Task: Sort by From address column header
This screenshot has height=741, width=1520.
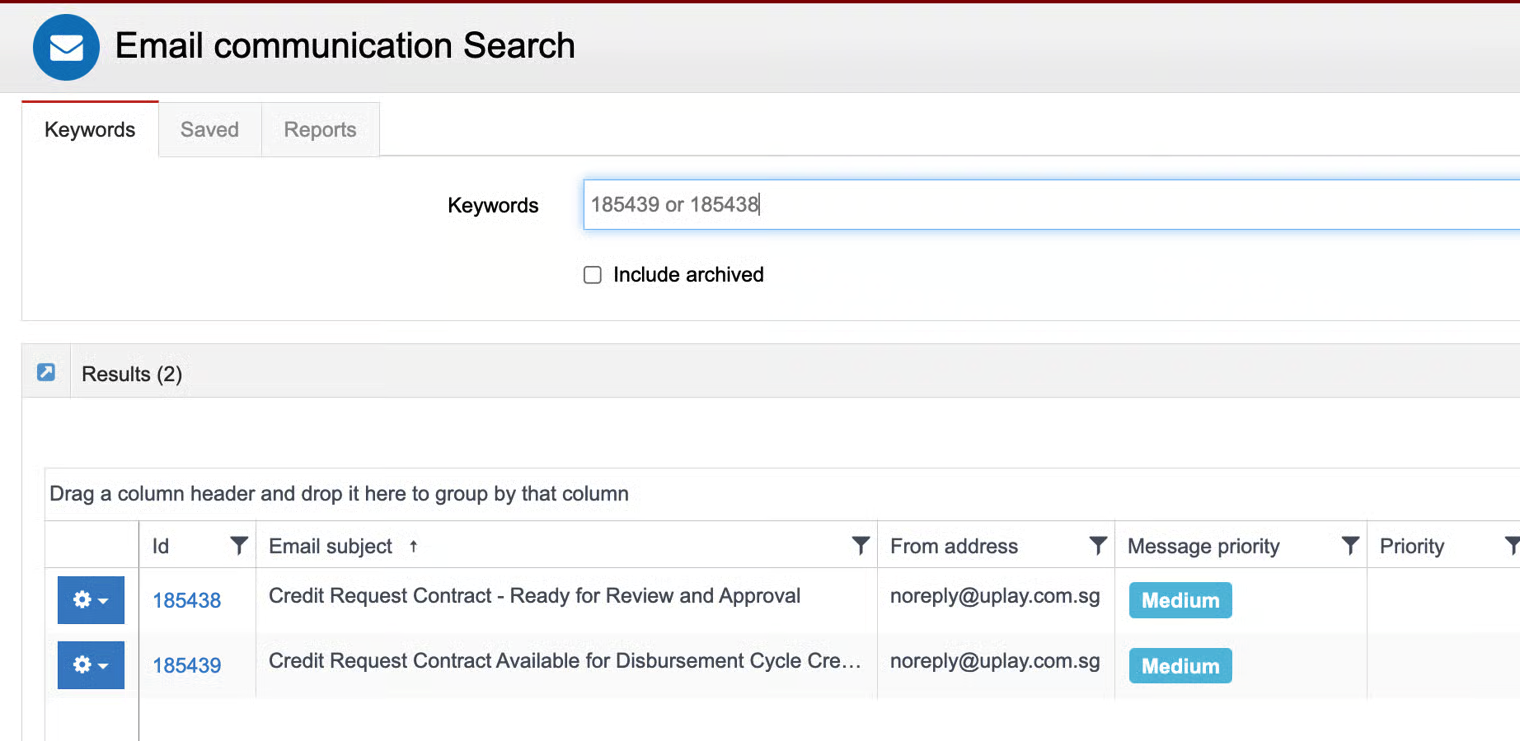Action: (x=954, y=546)
